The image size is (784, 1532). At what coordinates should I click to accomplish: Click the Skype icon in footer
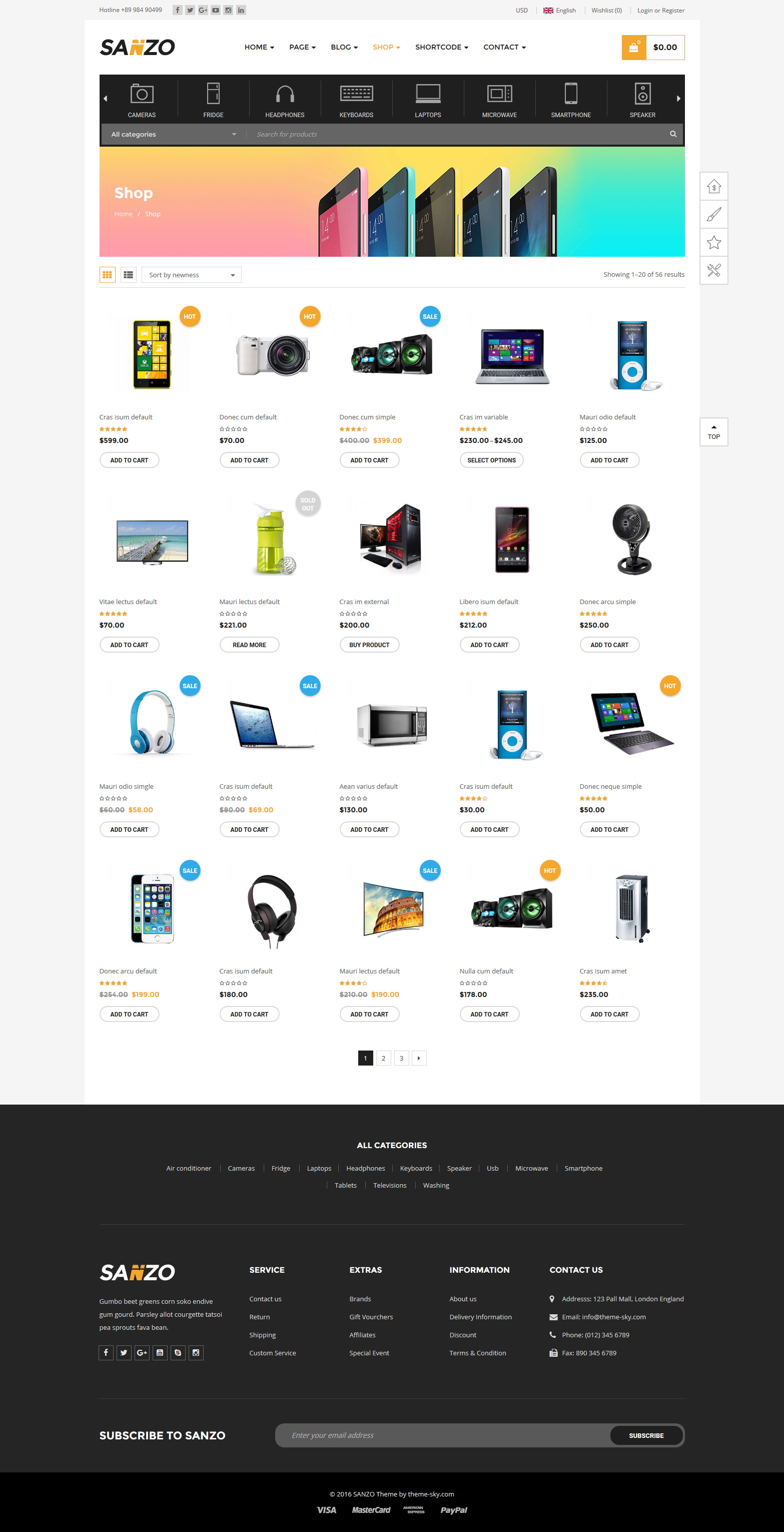[178, 1353]
